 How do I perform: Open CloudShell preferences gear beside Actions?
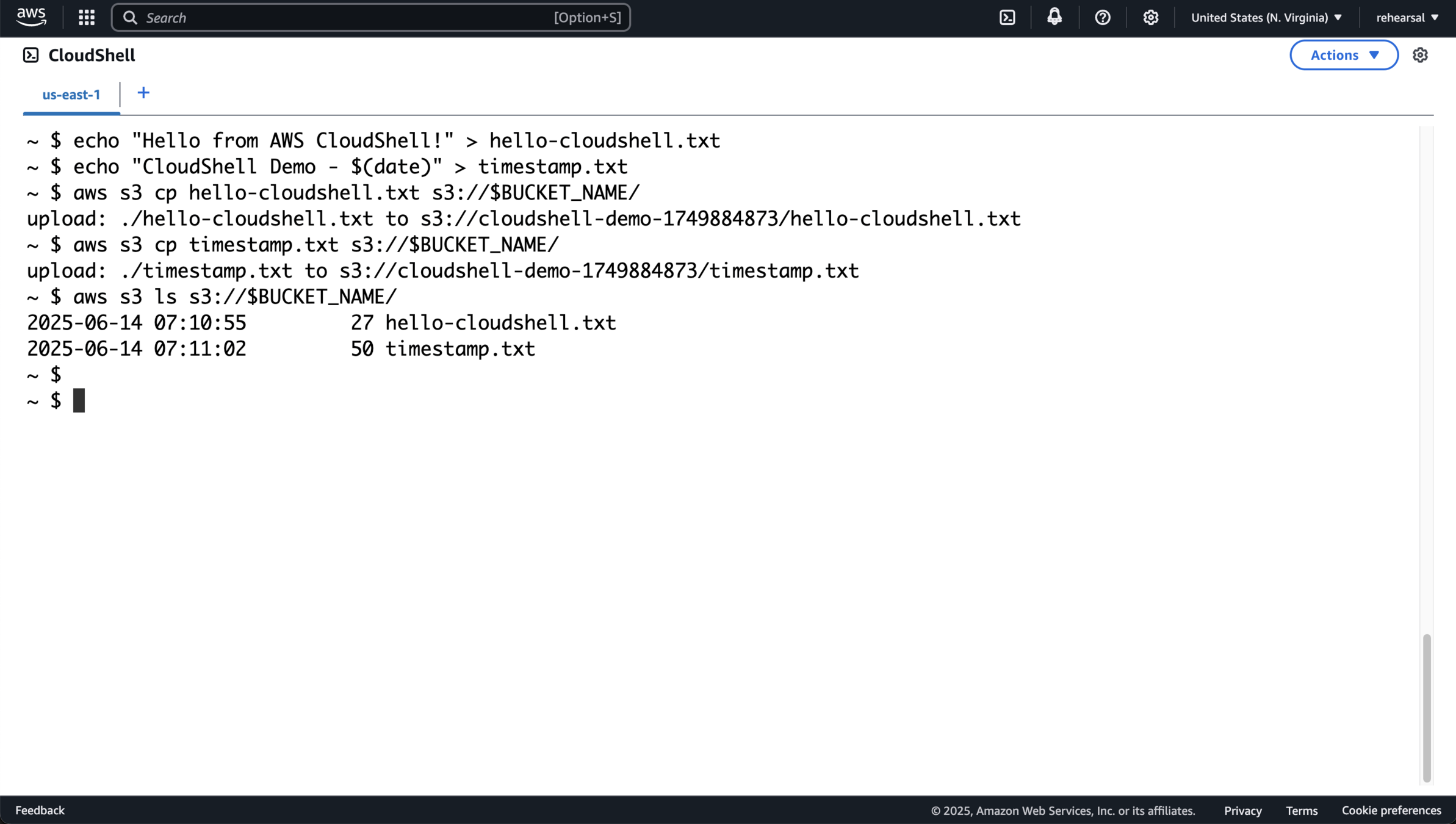pos(1420,55)
